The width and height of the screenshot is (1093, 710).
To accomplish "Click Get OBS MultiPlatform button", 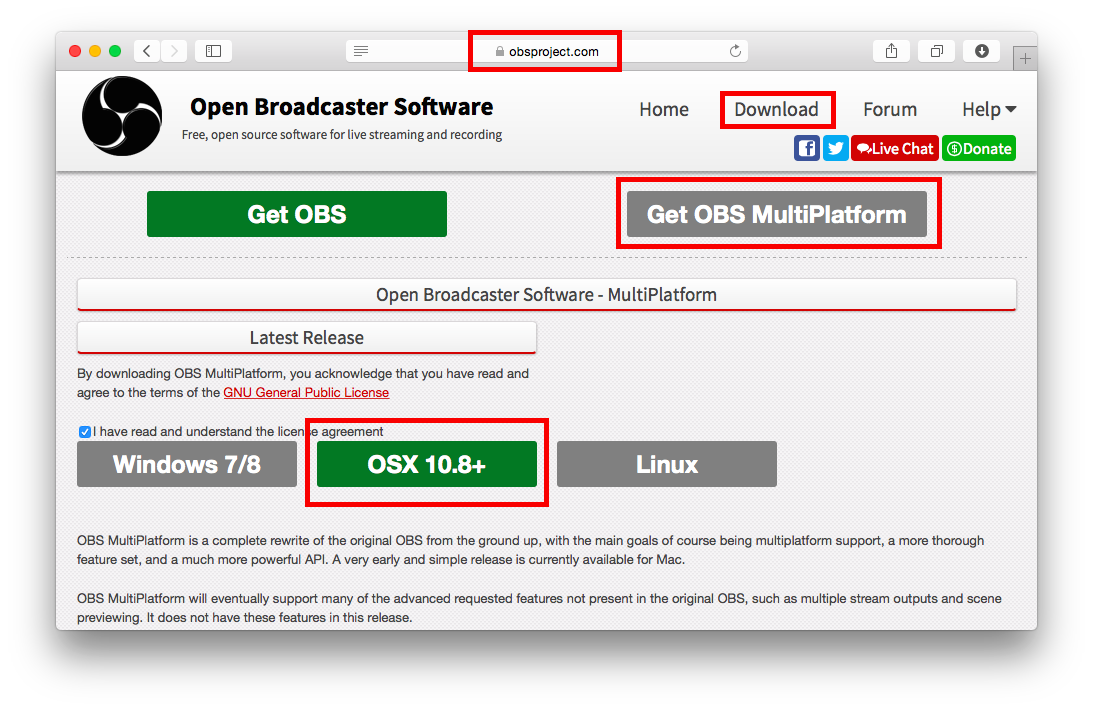I will (777, 214).
